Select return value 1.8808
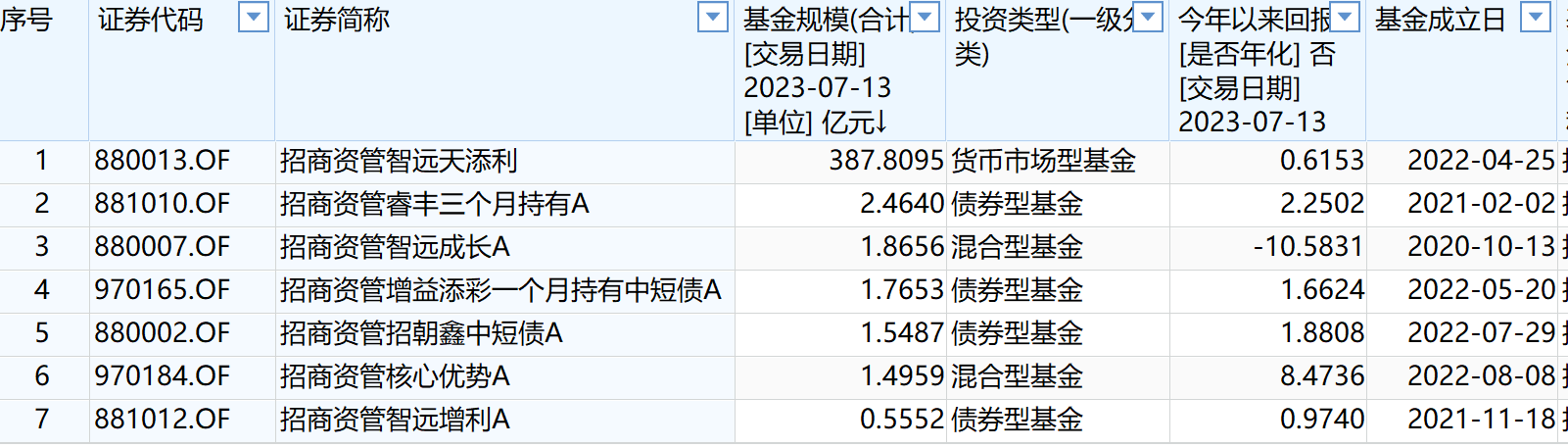The image size is (1568, 447). pos(1322,333)
